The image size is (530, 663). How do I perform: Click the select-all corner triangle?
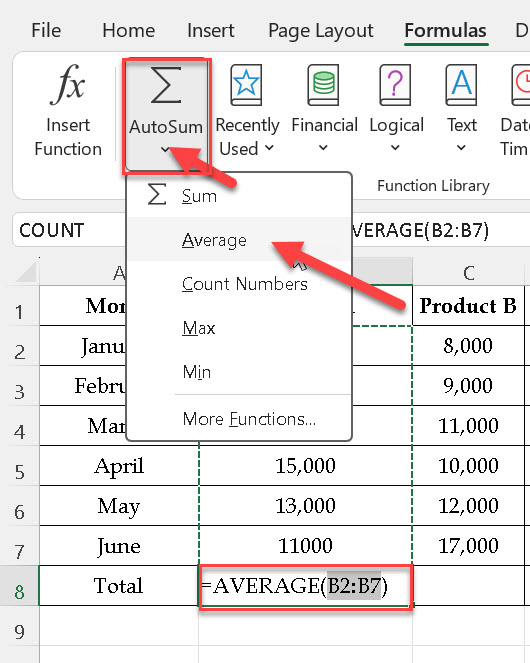[27, 271]
